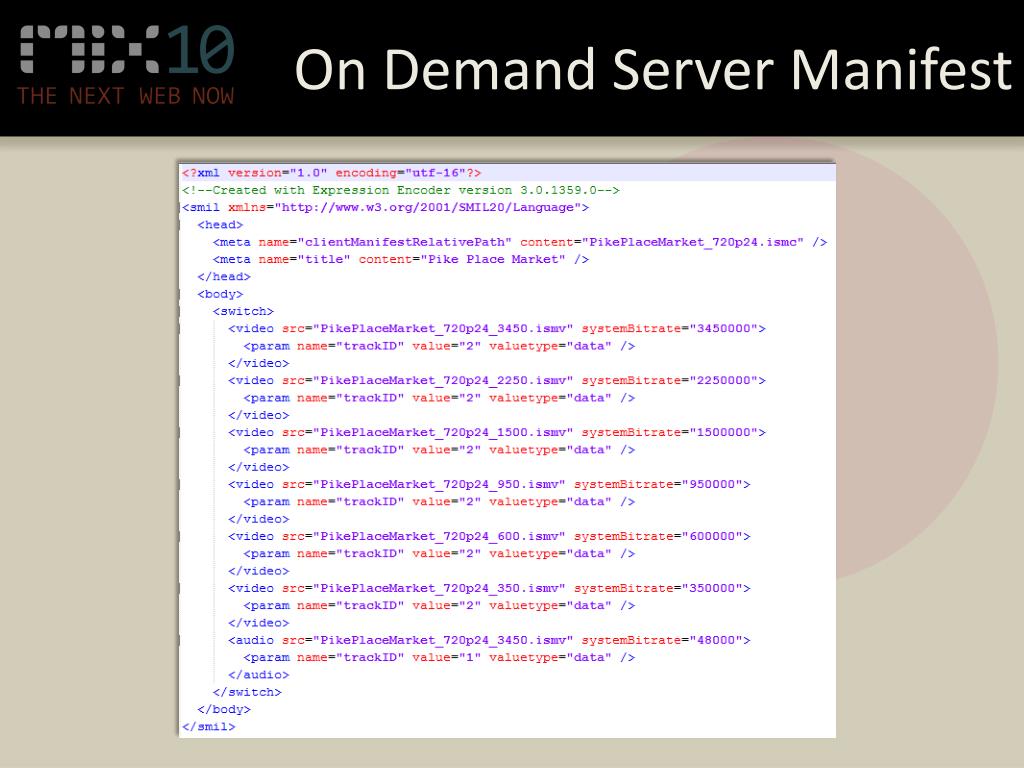Select the "PikePlaceMarket_720p24_350.ismv" source
The height and width of the screenshot is (768, 1024).
coord(440,588)
